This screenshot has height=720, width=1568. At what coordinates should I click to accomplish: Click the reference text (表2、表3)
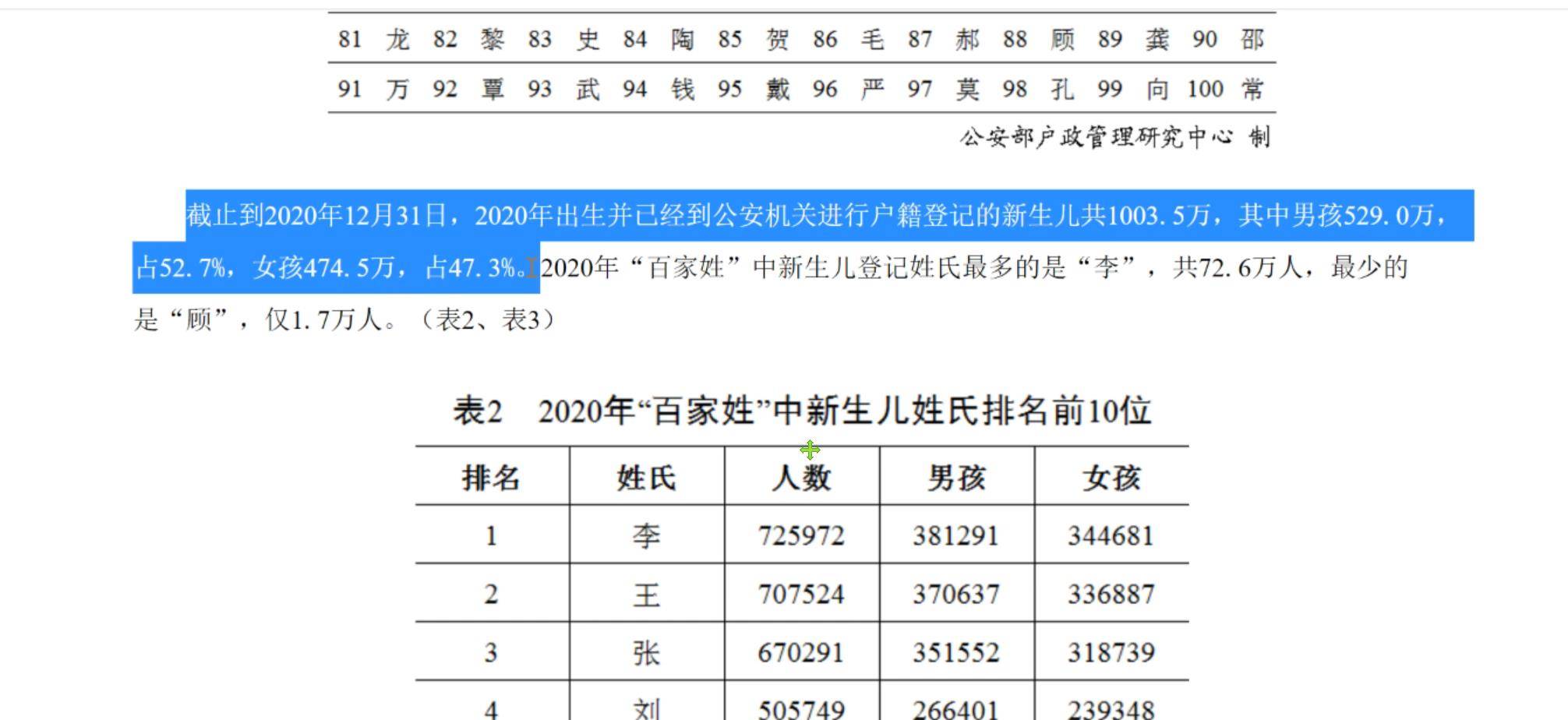coord(489,319)
